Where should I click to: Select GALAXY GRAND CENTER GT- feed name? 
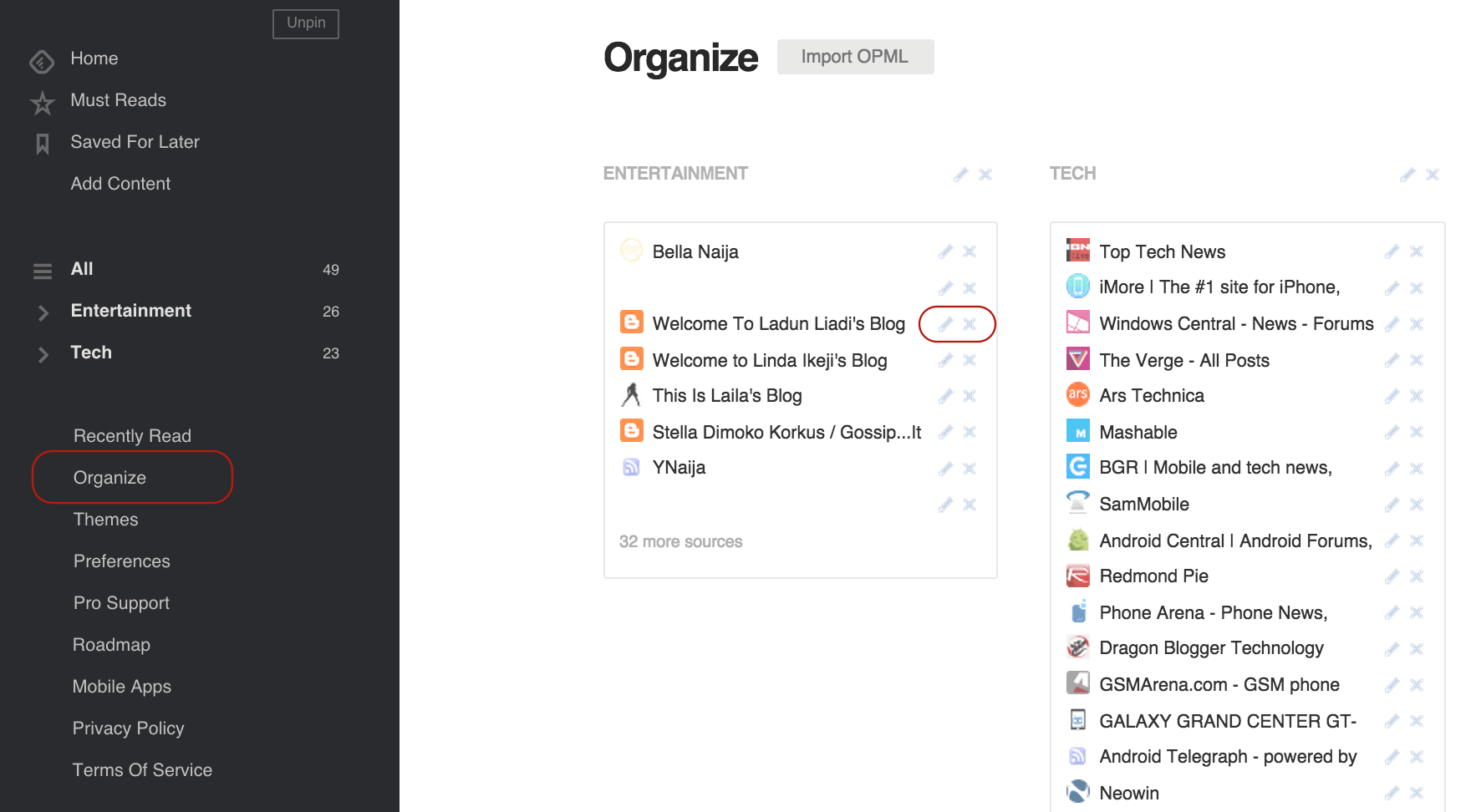pos(1228,721)
